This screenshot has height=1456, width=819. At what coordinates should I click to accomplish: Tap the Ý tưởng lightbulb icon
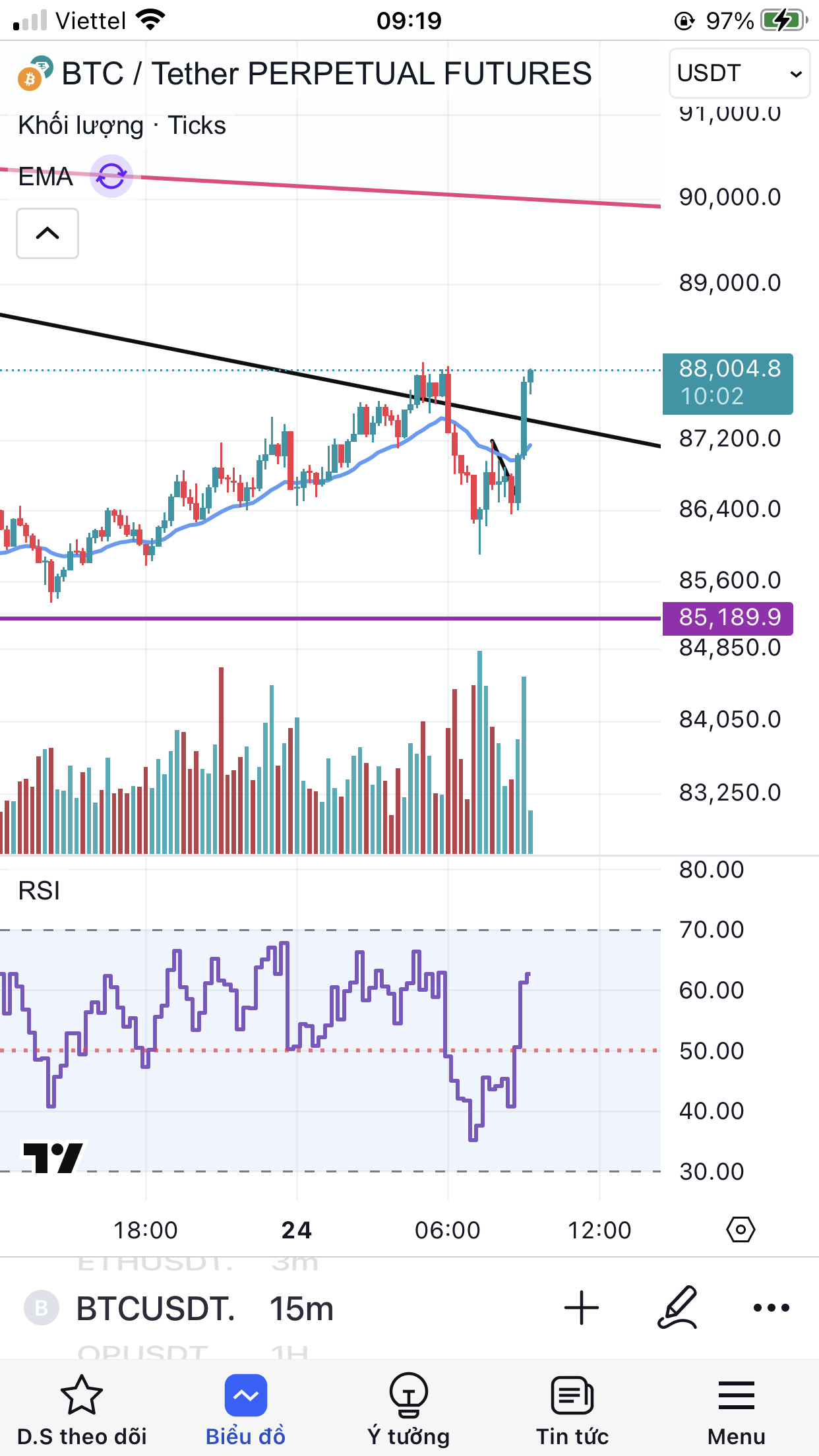[409, 1395]
